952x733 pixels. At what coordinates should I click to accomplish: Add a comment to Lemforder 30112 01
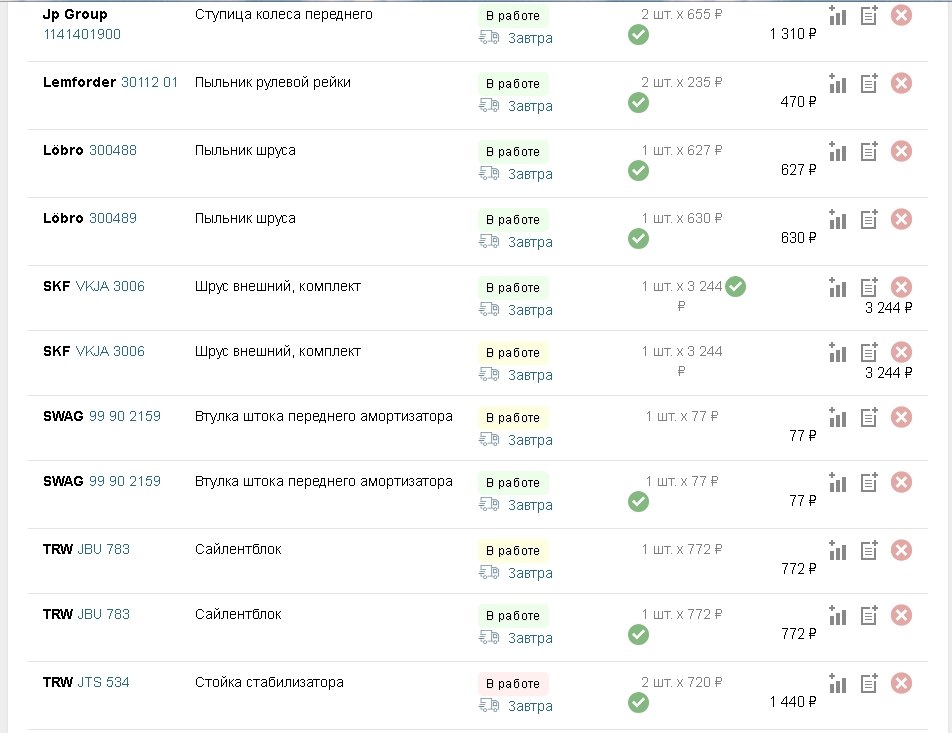coord(869,83)
